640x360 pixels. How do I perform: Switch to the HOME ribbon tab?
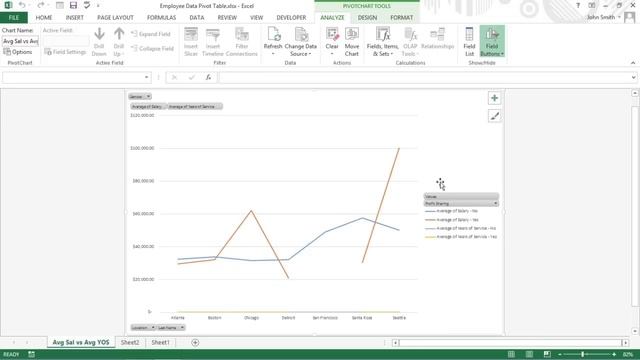pos(44,18)
